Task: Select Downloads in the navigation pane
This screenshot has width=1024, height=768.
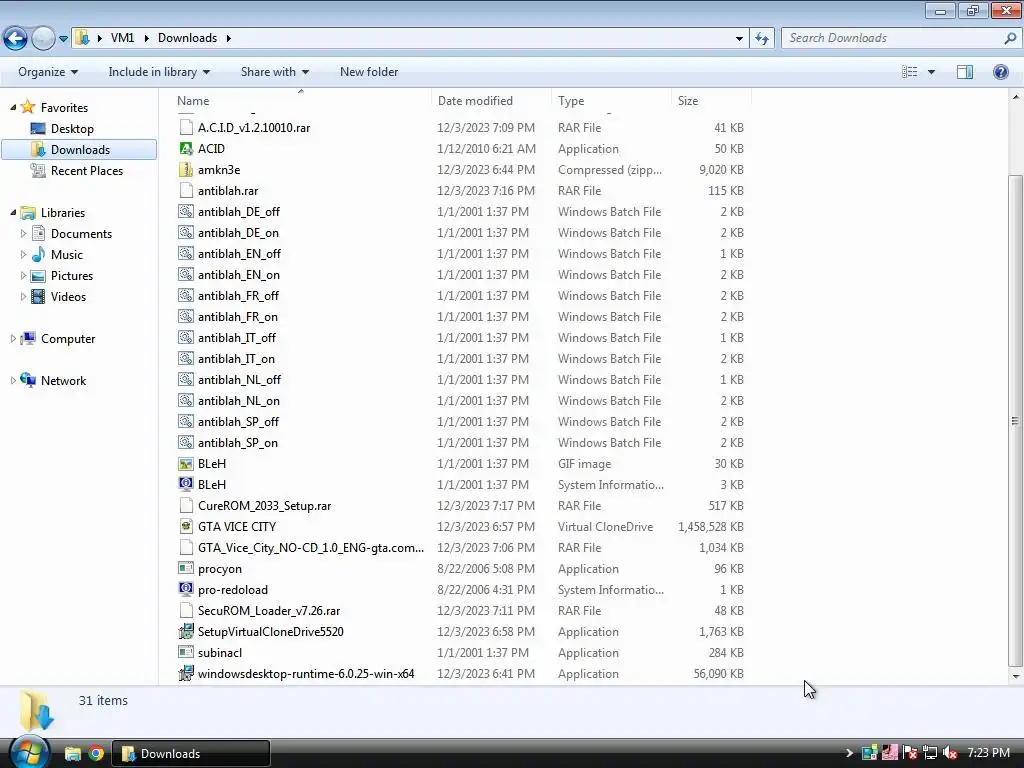Action: click(x=80, y=150)
